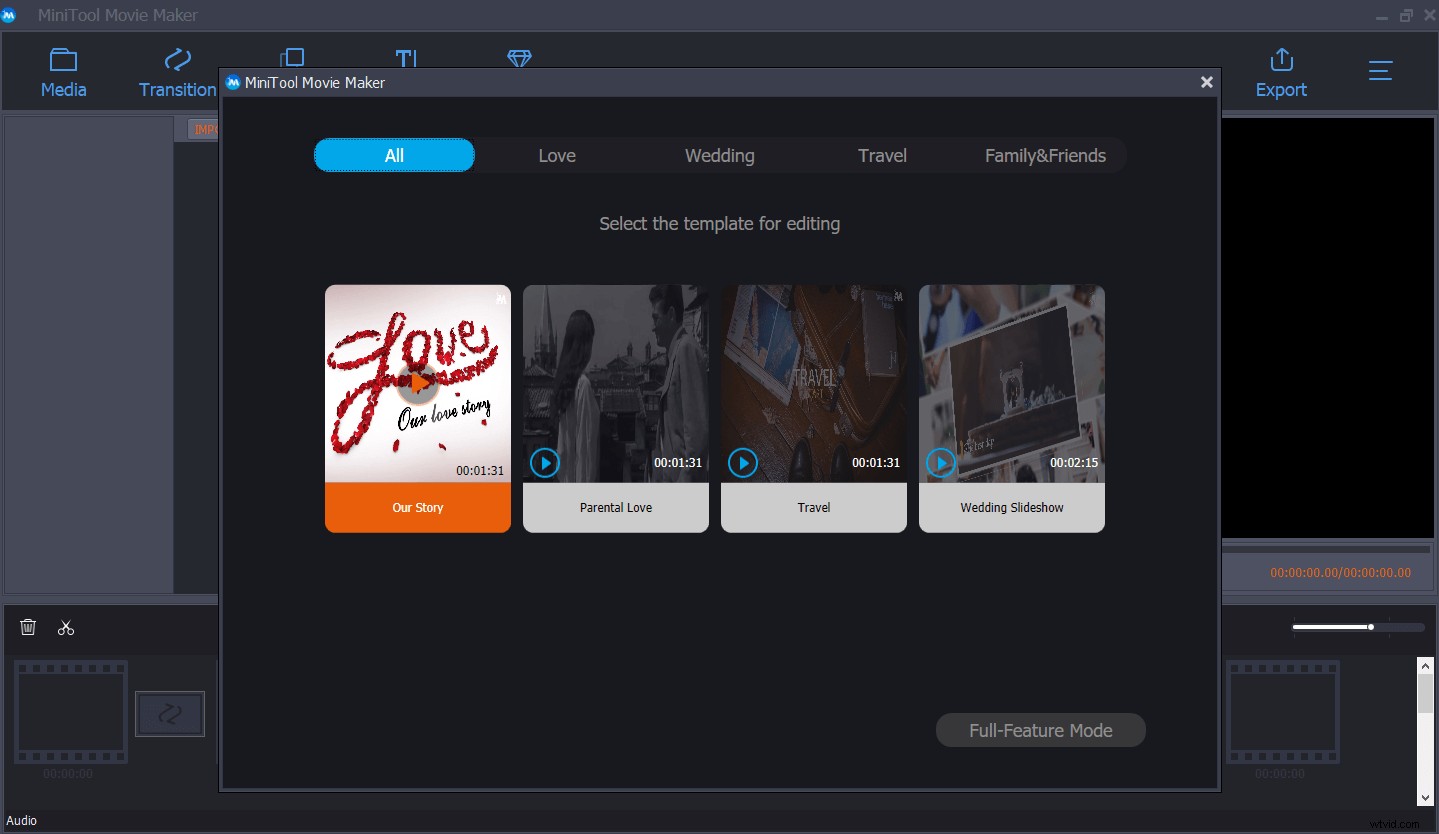Open the hamburger menu
Image resolution: width=1439 pixels, height=834 pixels.
pyautogui.click(x=1380, y=71)
